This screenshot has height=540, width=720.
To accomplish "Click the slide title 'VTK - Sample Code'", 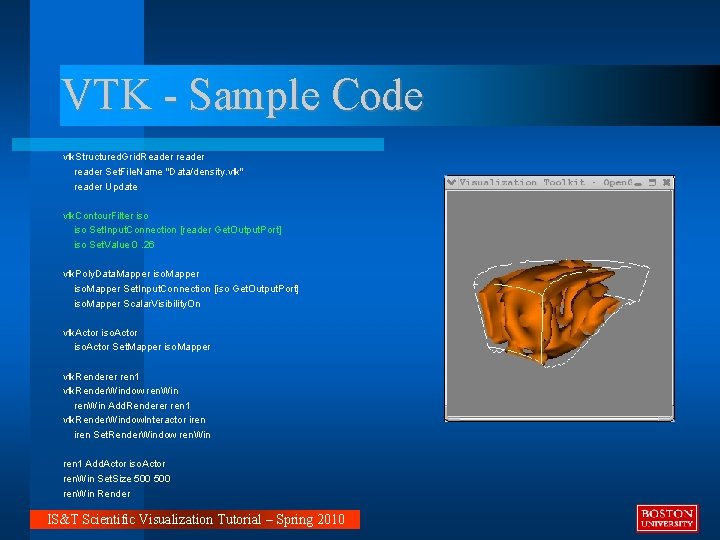I will (x=242, y=95).
